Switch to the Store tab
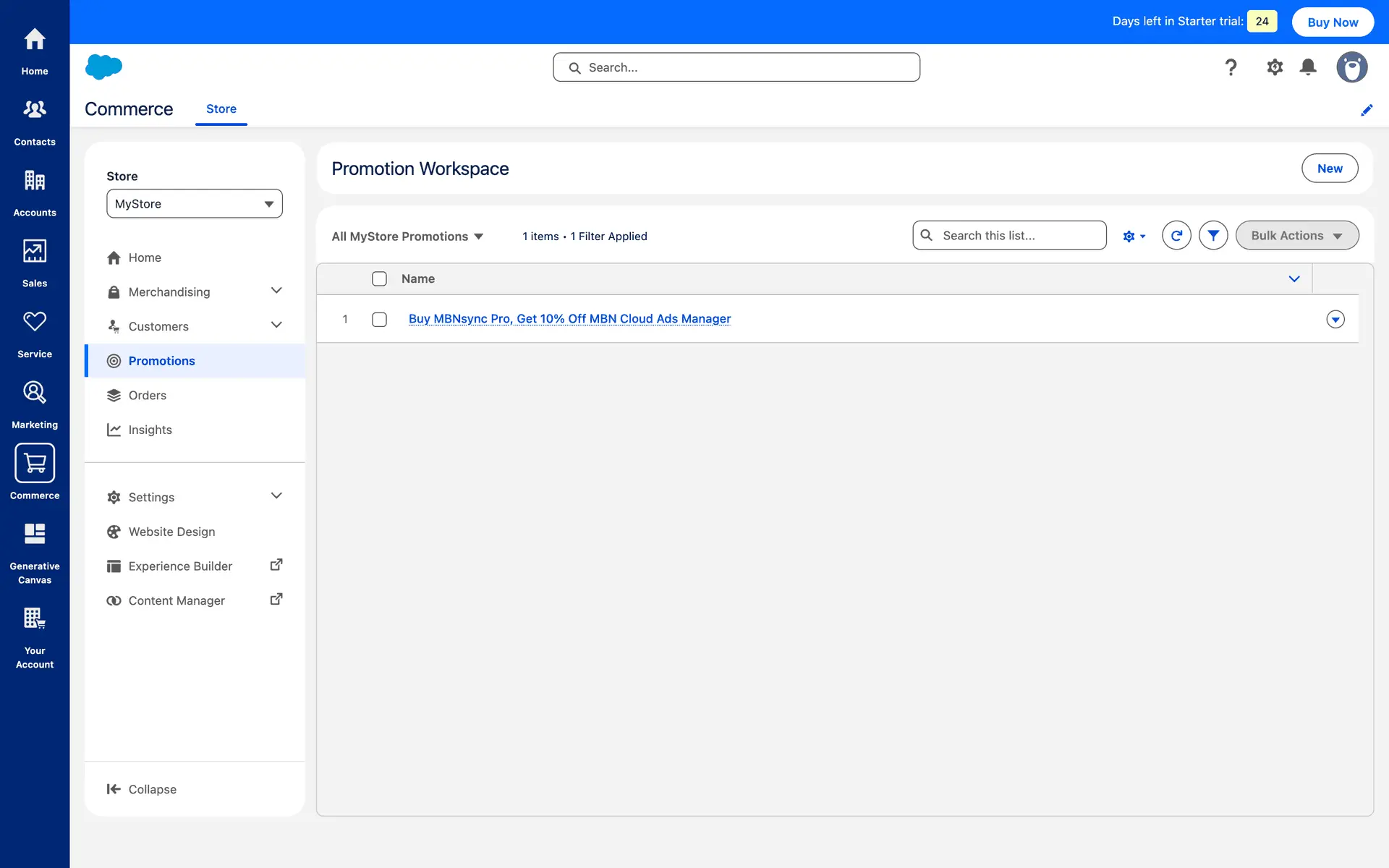Image resolution: width=1389 pixels, height=868 pixels. (x=221, y=109)
